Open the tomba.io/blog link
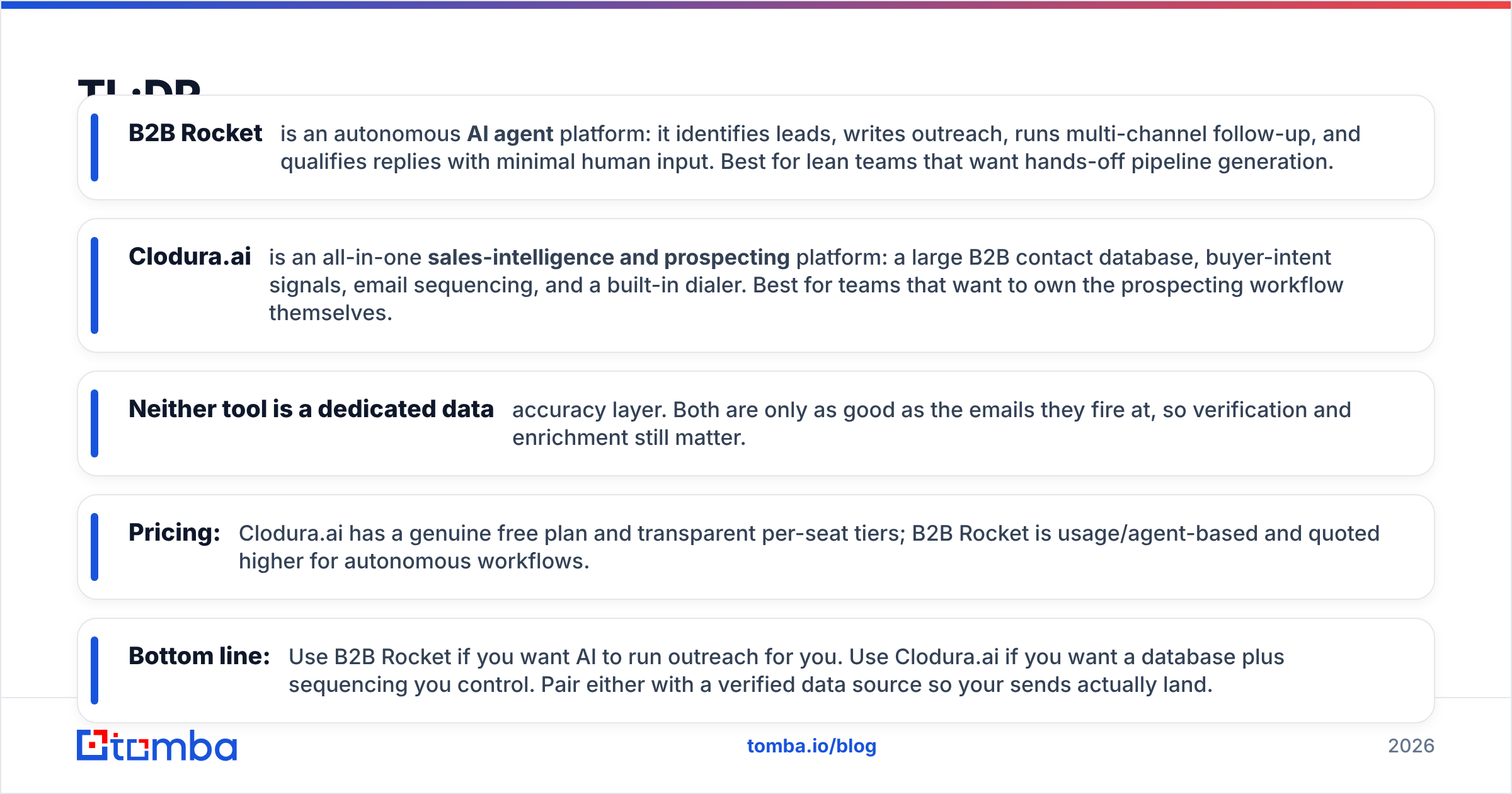 811,746
